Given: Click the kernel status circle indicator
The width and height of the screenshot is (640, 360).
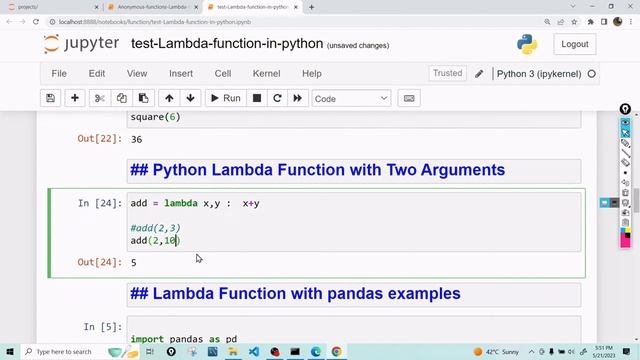Looking at the screenshot, I should [x=591, y=74].
